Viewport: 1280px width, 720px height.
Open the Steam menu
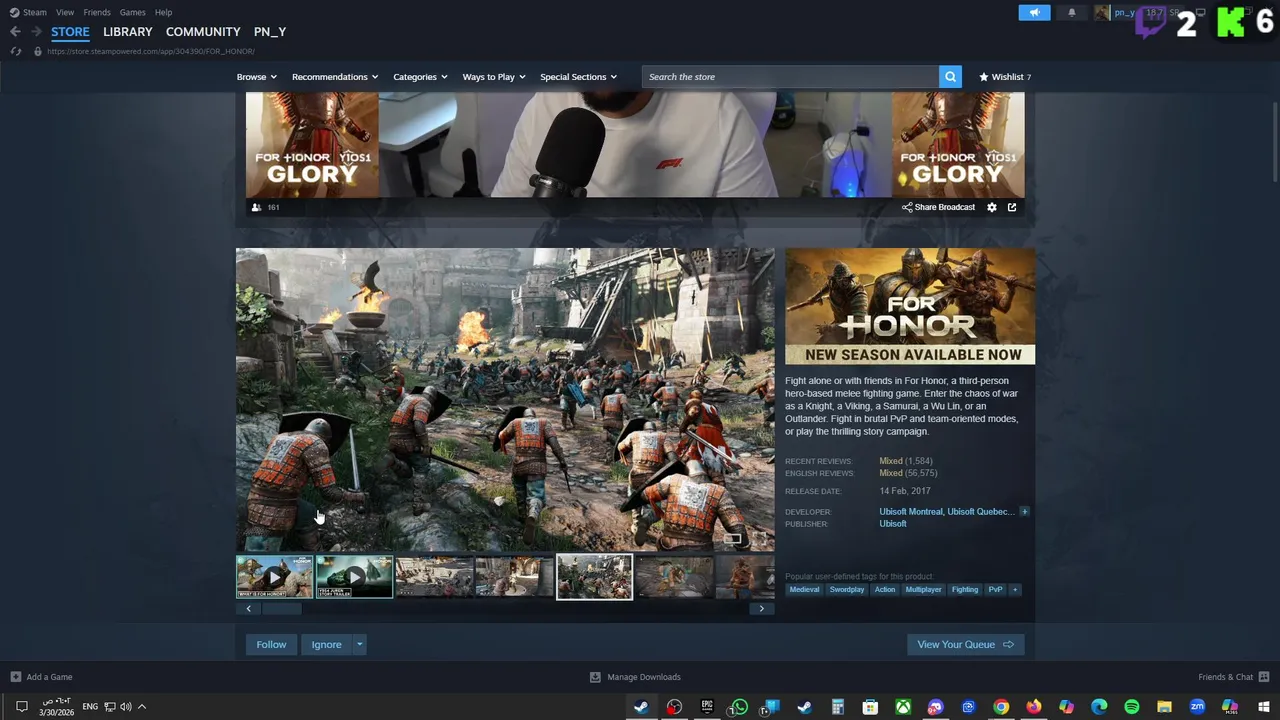(x=28, y=12)
